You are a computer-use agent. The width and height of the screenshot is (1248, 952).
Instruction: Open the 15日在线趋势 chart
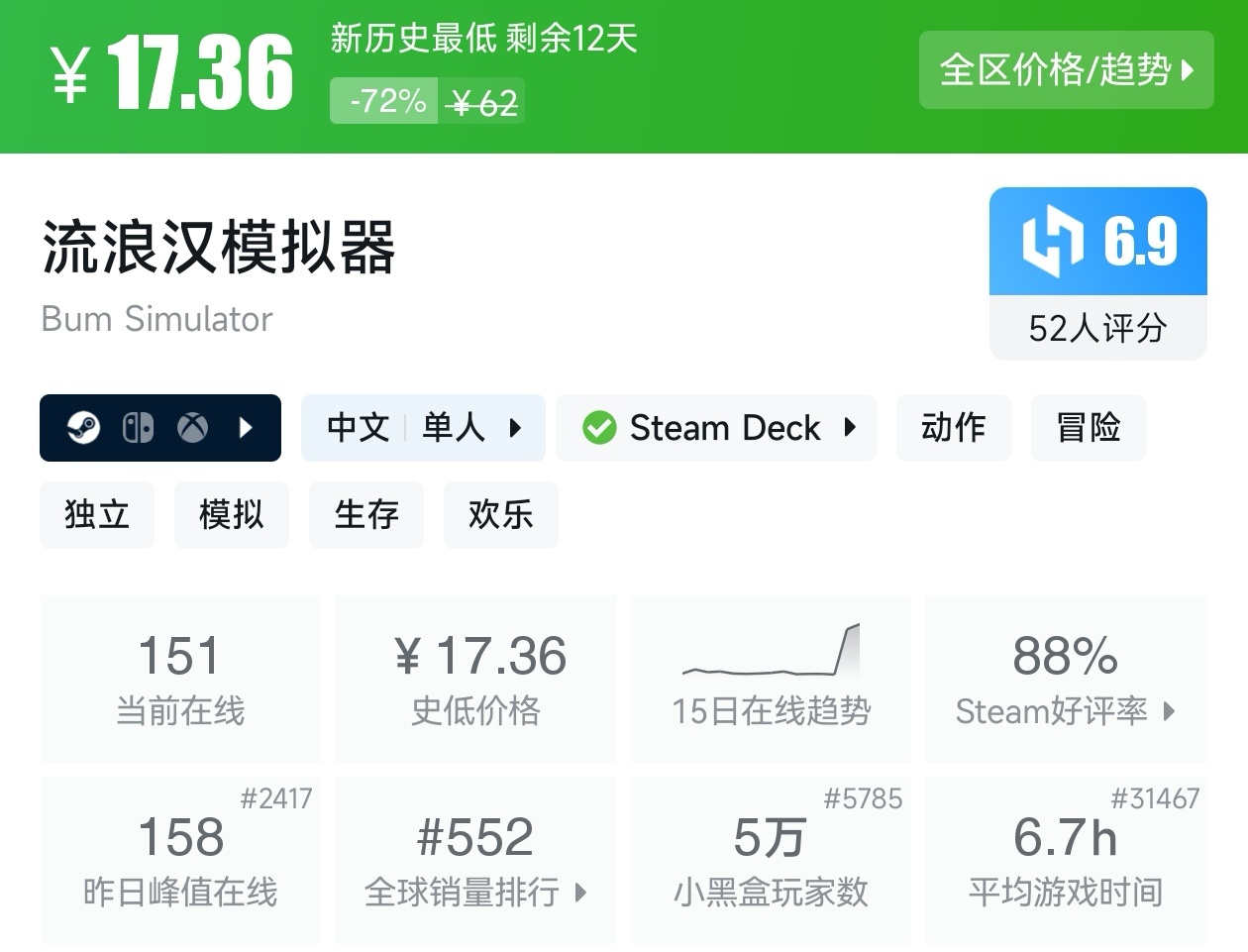771,679
